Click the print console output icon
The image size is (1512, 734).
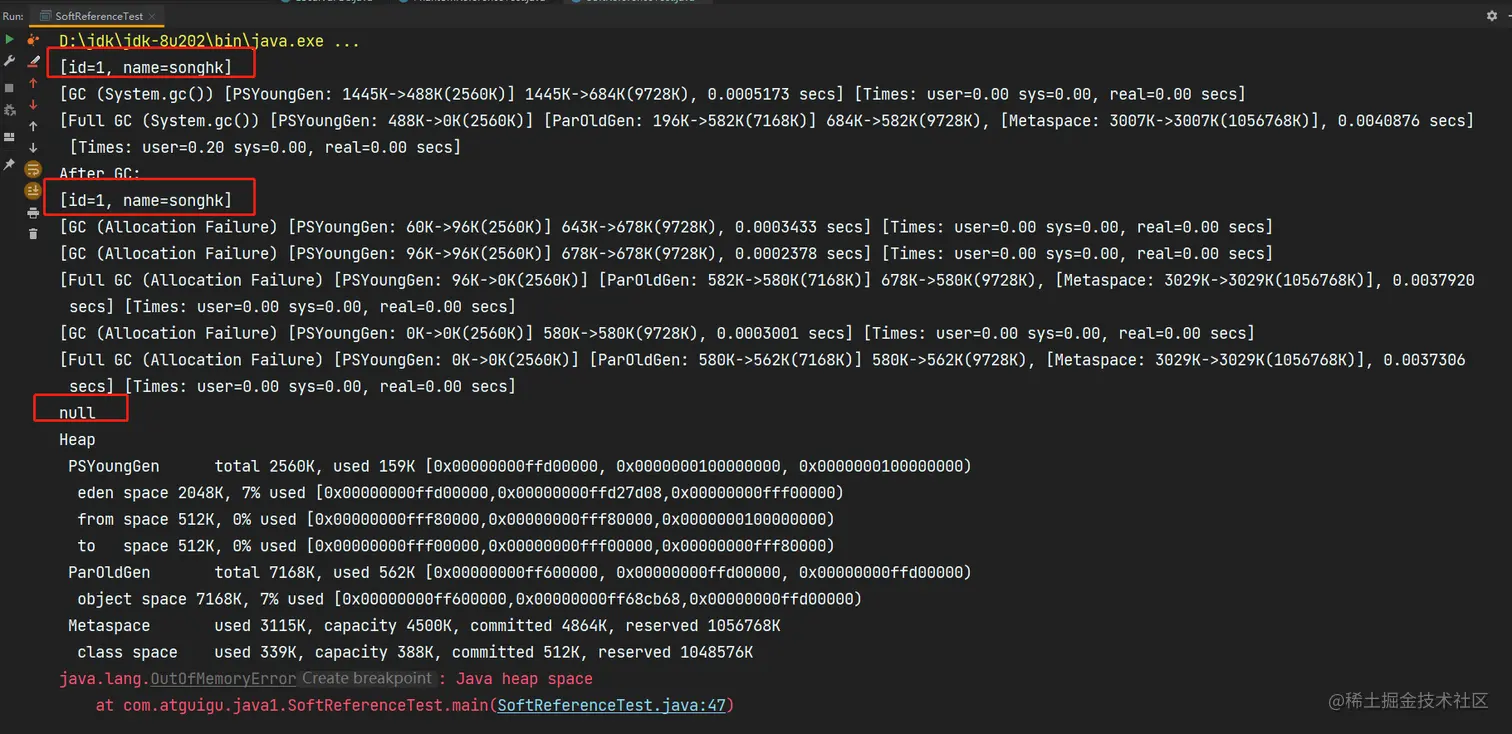click(33, 213)
